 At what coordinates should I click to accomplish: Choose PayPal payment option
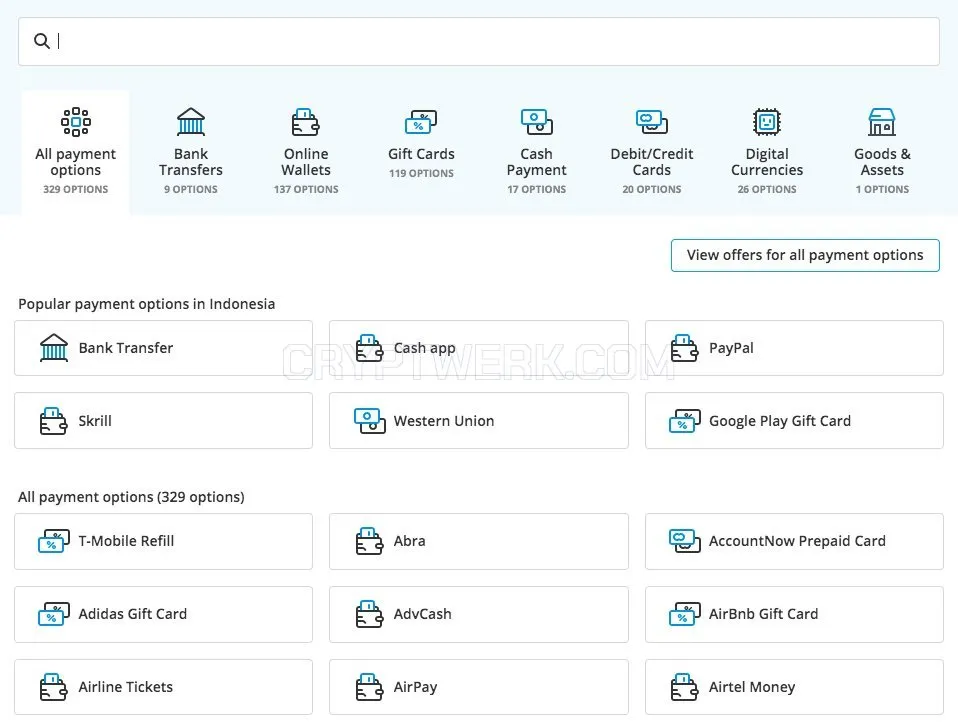(794, 348)
